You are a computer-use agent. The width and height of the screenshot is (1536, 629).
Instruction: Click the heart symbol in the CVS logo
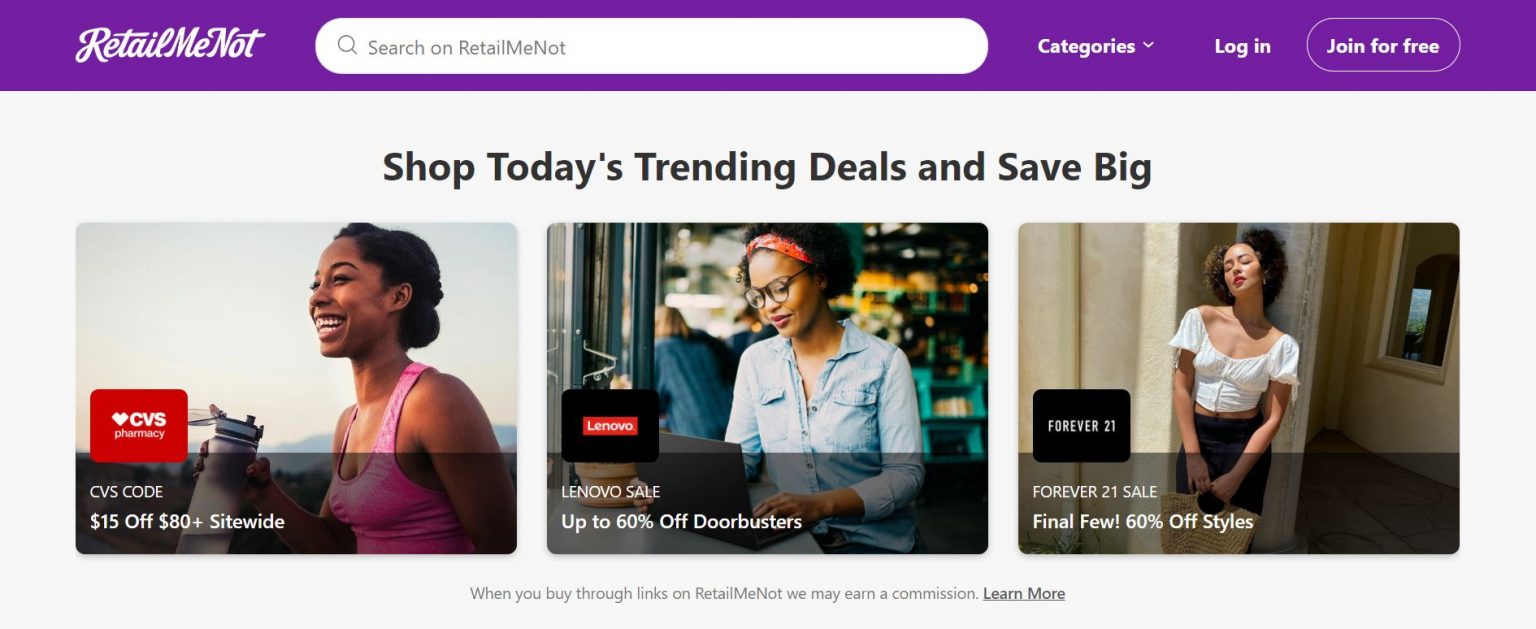click(119, 419)
